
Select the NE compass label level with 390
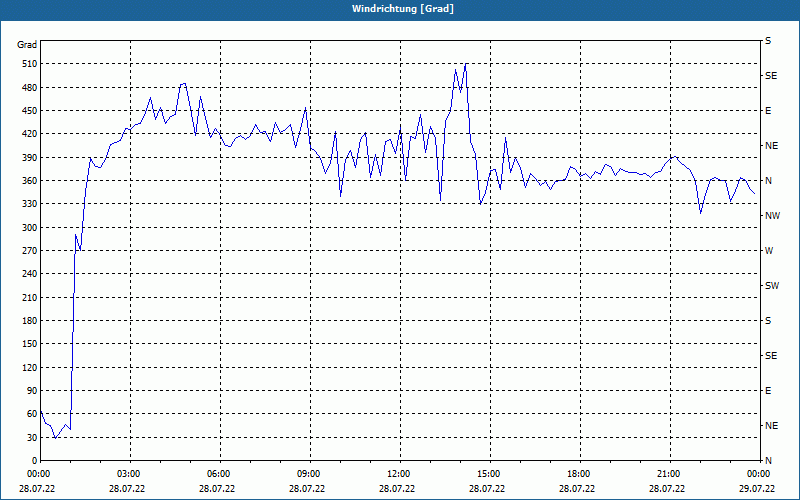click(771, 146)
